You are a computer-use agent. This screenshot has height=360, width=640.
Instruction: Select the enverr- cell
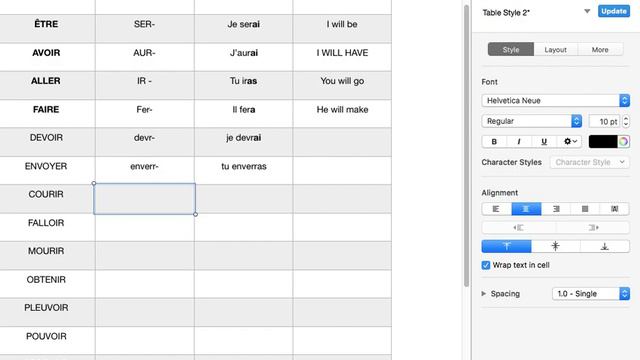[x=144, y=170]
